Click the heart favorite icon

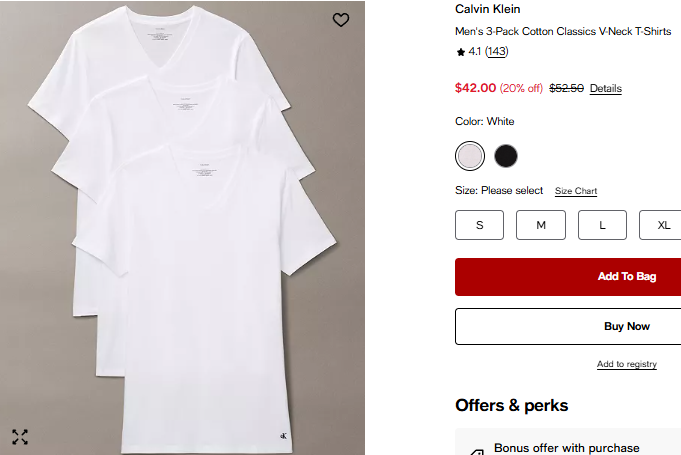click(x=341, y=20)
